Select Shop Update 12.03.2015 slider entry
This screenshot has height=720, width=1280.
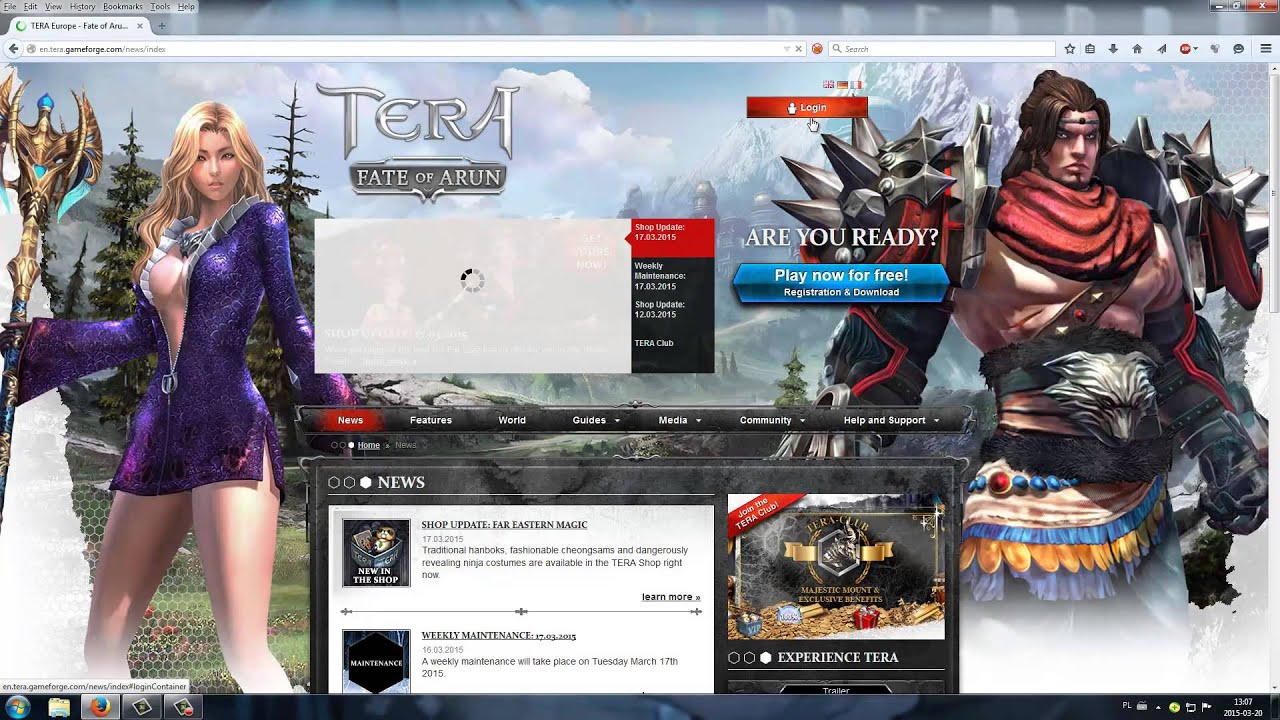point(672,309)
